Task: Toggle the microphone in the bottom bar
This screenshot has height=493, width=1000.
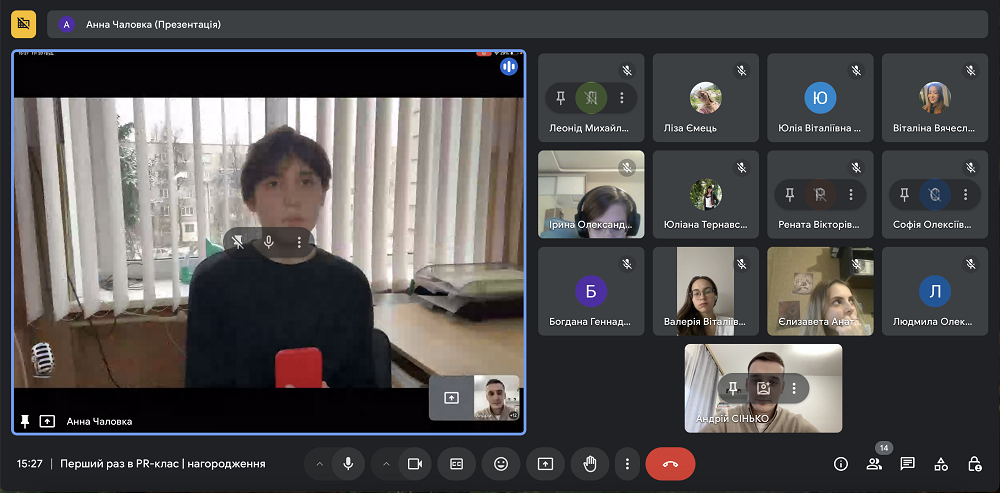Action: point(348,464)
